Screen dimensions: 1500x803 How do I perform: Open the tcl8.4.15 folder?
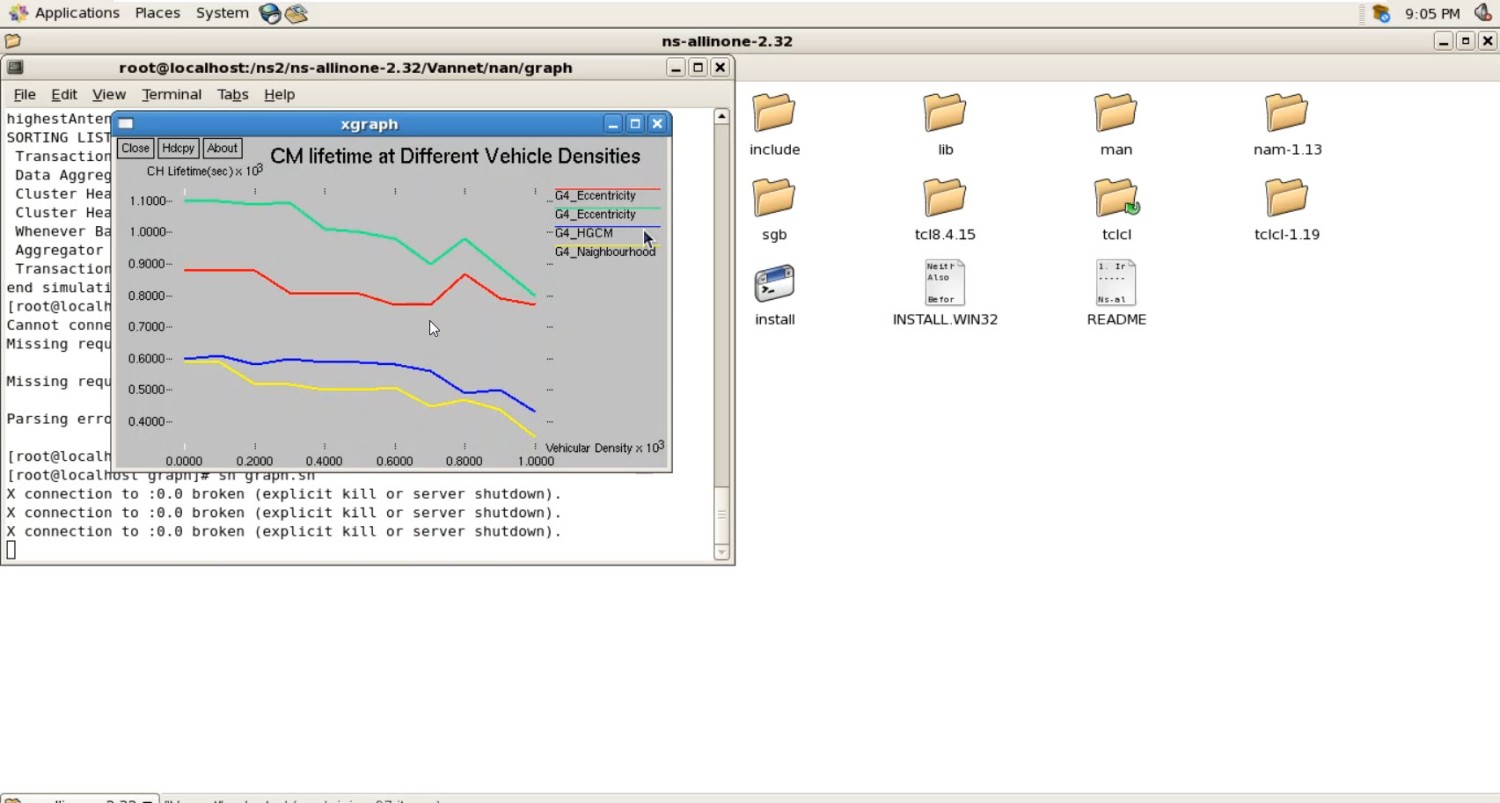(945, 198)
